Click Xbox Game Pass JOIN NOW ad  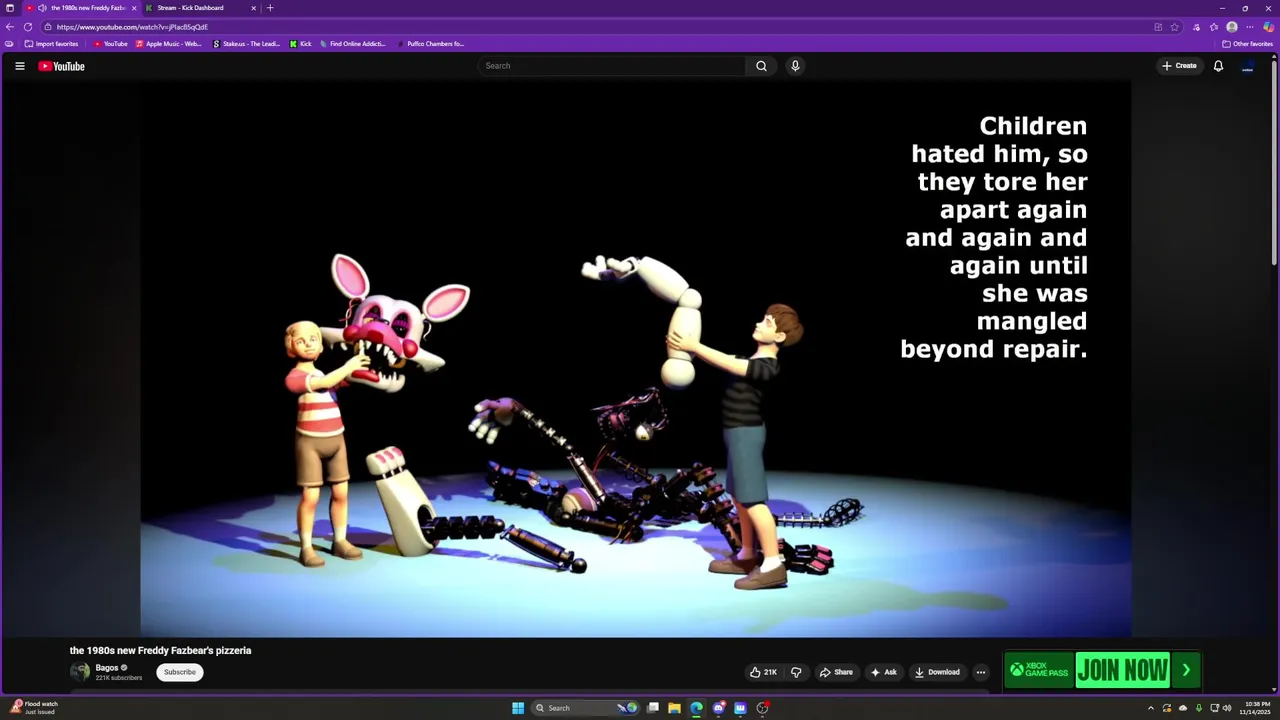(x=1122, y=670)
